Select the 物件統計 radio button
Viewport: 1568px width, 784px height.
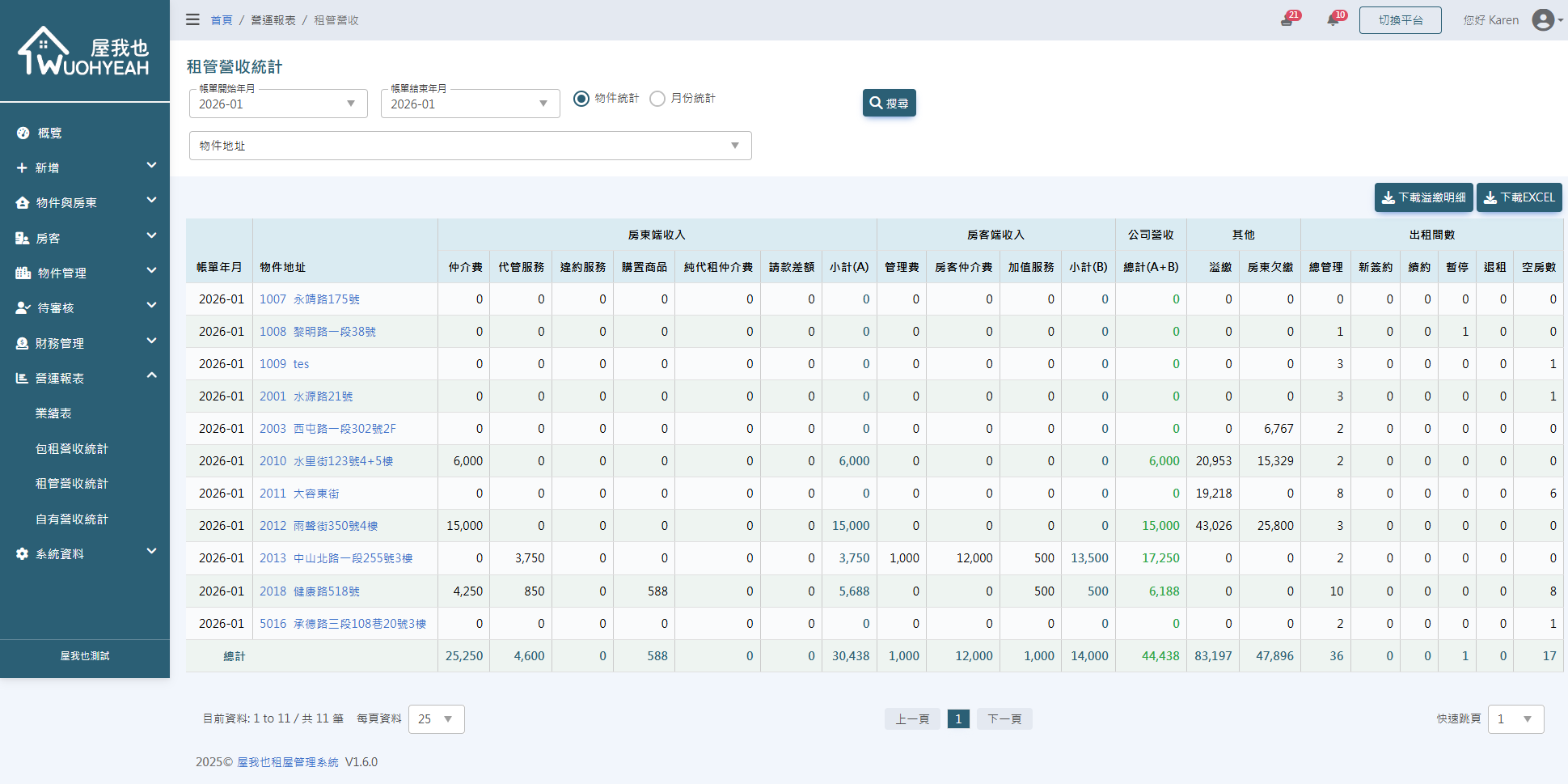click(x=581, y=99)
